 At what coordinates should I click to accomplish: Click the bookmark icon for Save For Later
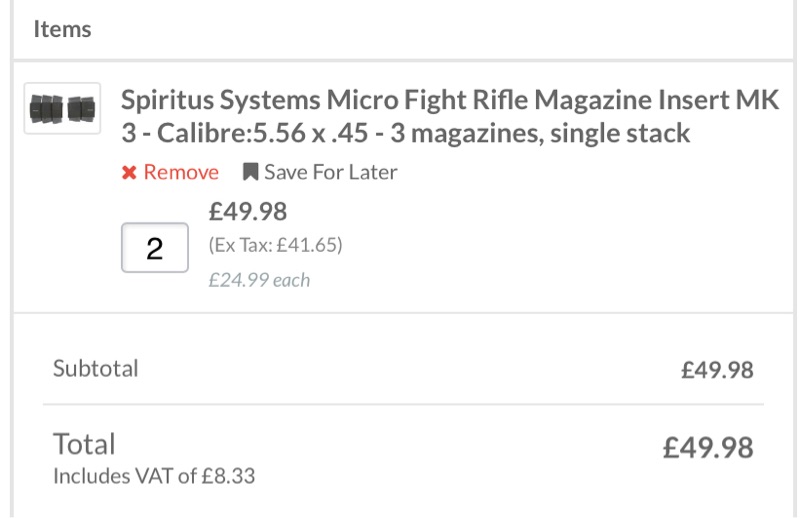pyautogui.click(x=250, y=173)
